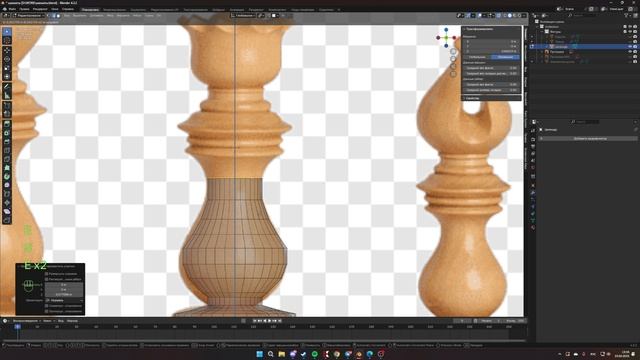640x360 pixels.
Task: Open the Tool tab in Properties editor
Action: pos(533,131)
